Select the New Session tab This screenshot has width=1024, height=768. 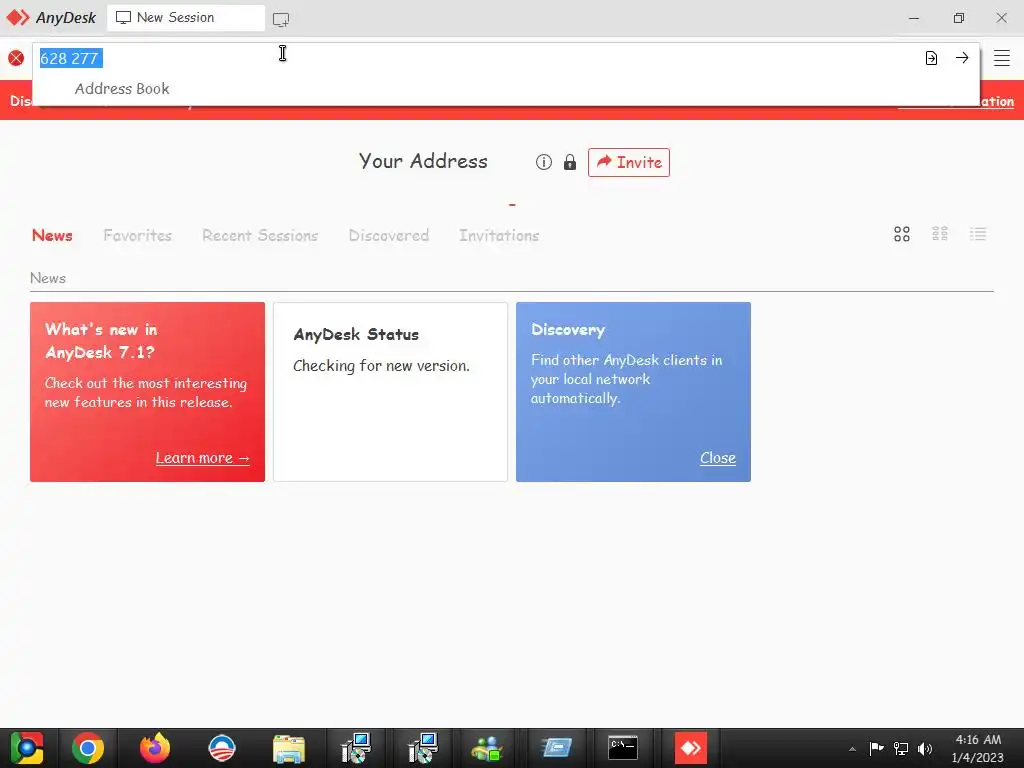click(185, 18)
